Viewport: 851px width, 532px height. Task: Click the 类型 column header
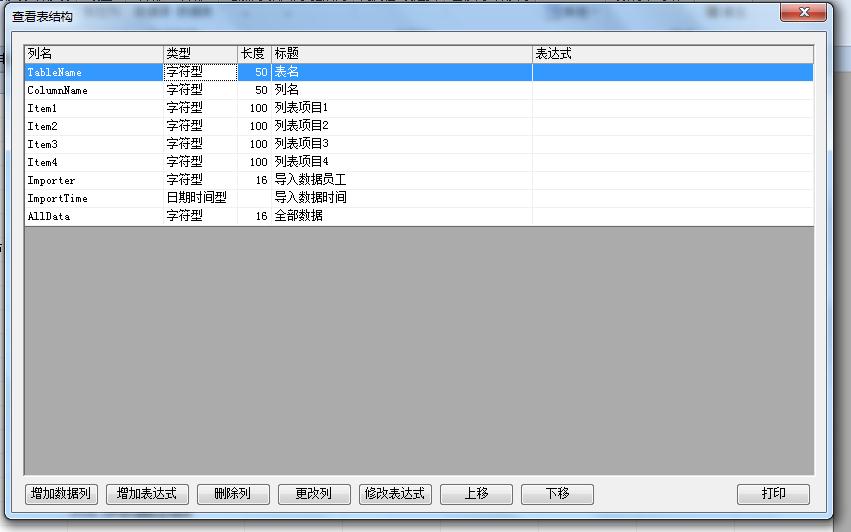coord(200,54)
